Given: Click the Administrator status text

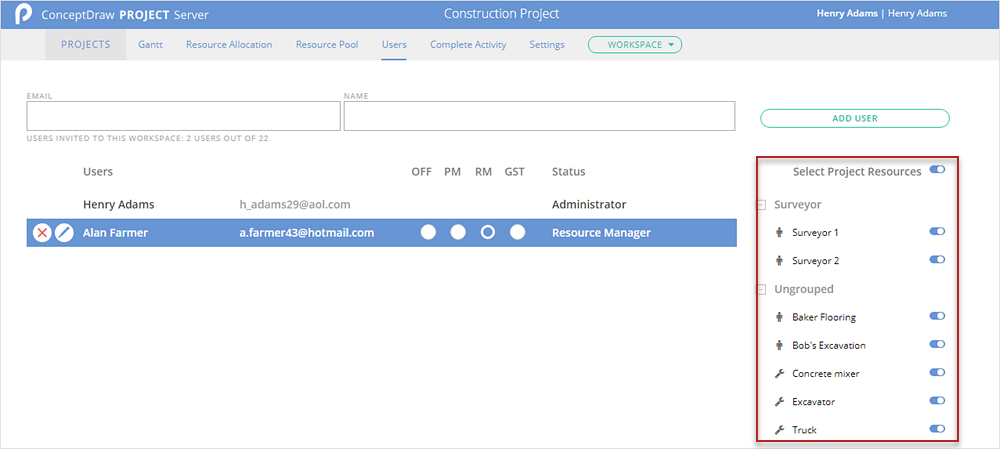Looking at the screenshot, I should 589,205.
